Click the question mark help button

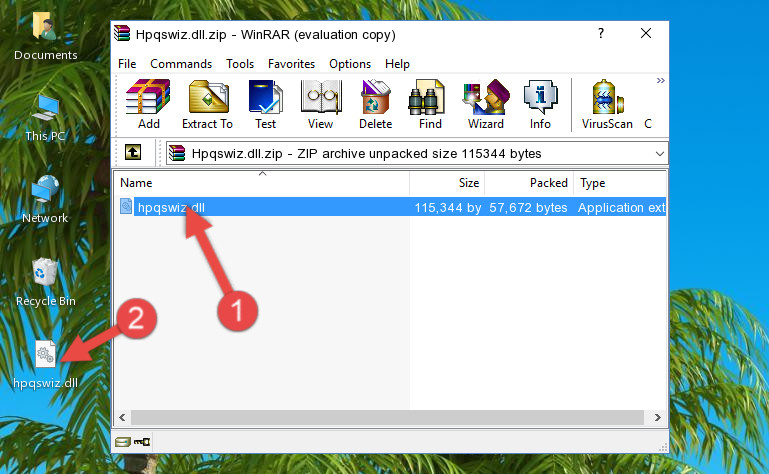[x=601, y=33]
